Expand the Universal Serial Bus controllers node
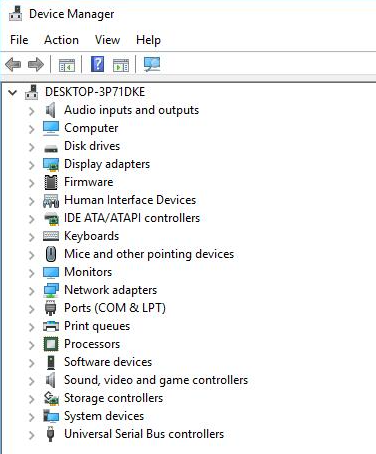 (x=32, y=435)
